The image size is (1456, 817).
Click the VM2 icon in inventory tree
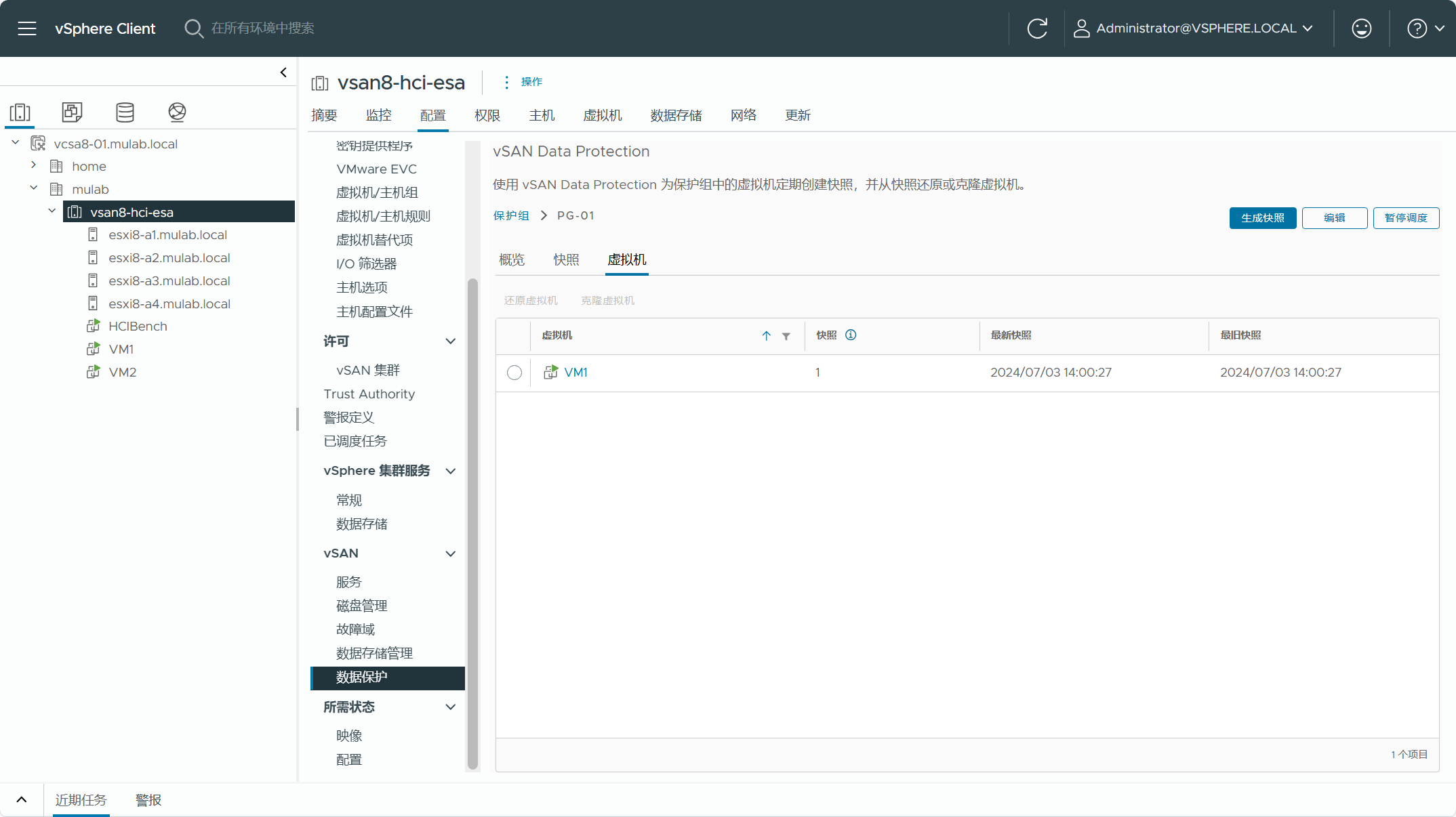tap(94, 373)
